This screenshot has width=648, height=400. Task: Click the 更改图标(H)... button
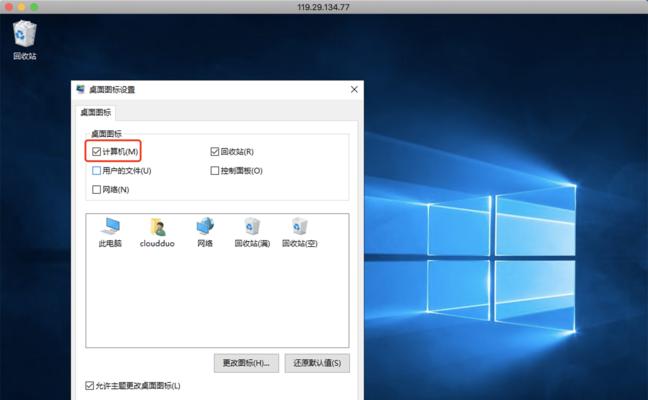(x=246, y=363)
